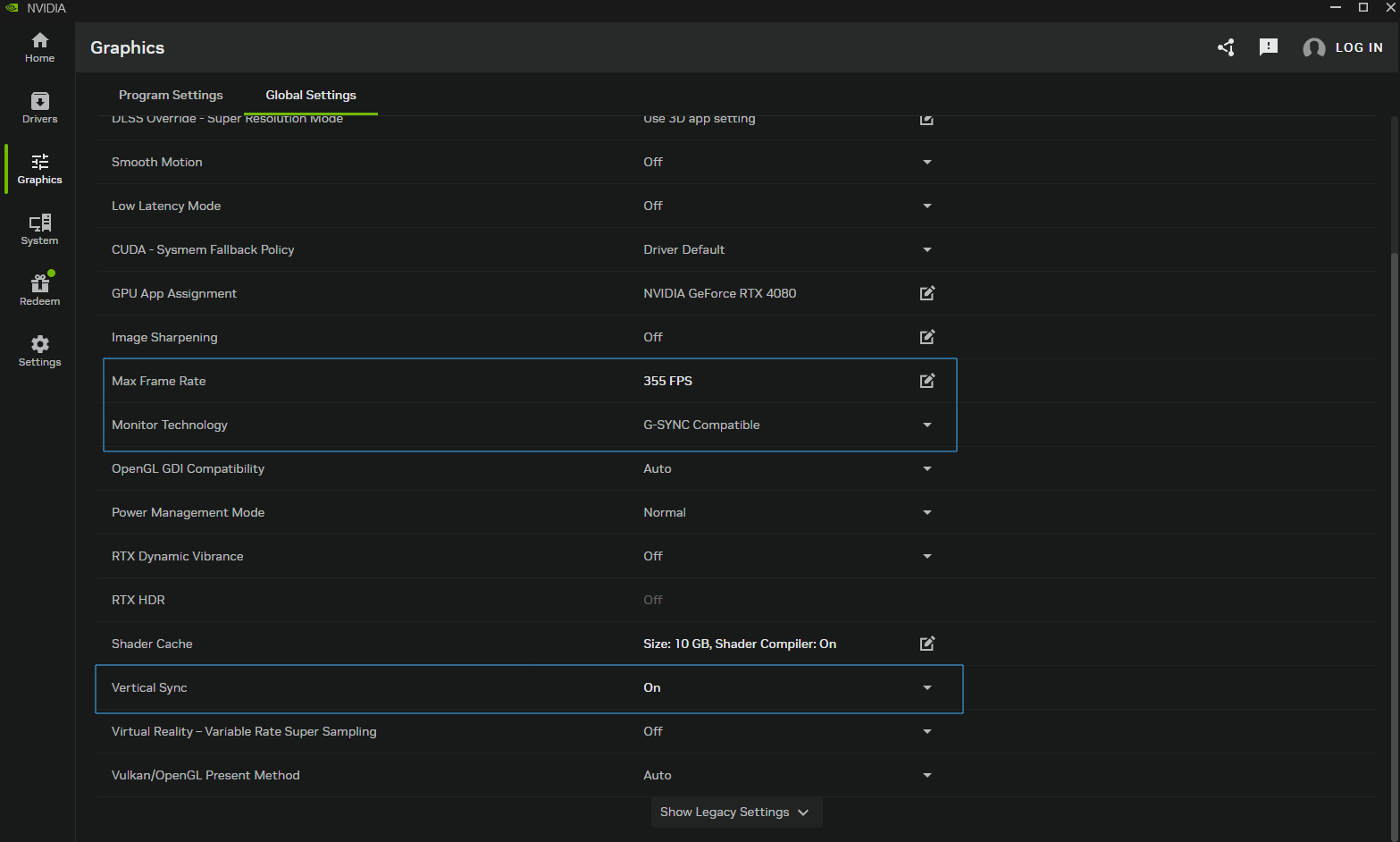The width and height of the screenshot is (1400, 842).
Task: Click the greyed RTX HDR Off value
Action: pyautogui.click(x=653, y=600)
